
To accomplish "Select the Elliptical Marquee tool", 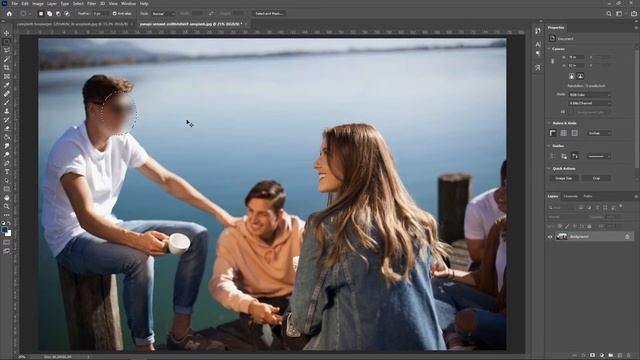I will [x=7, y=42].
